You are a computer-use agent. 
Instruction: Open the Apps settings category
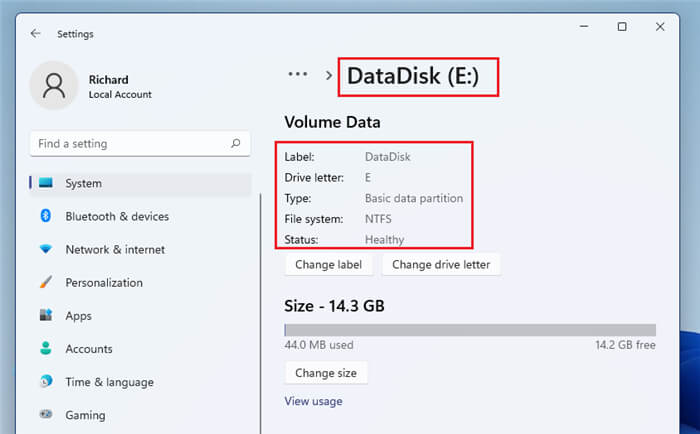coord(141,315)
